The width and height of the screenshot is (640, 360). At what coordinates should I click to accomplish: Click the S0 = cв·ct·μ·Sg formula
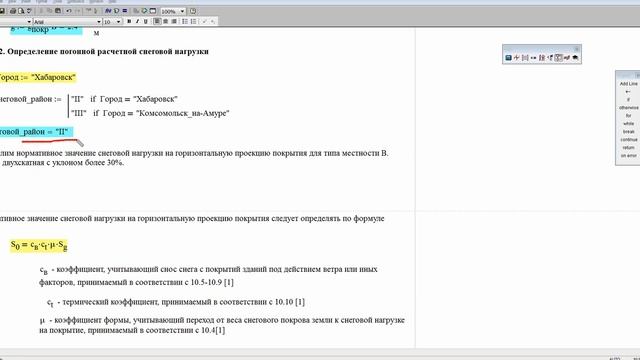pyautogui.click(x=39, y=246)
